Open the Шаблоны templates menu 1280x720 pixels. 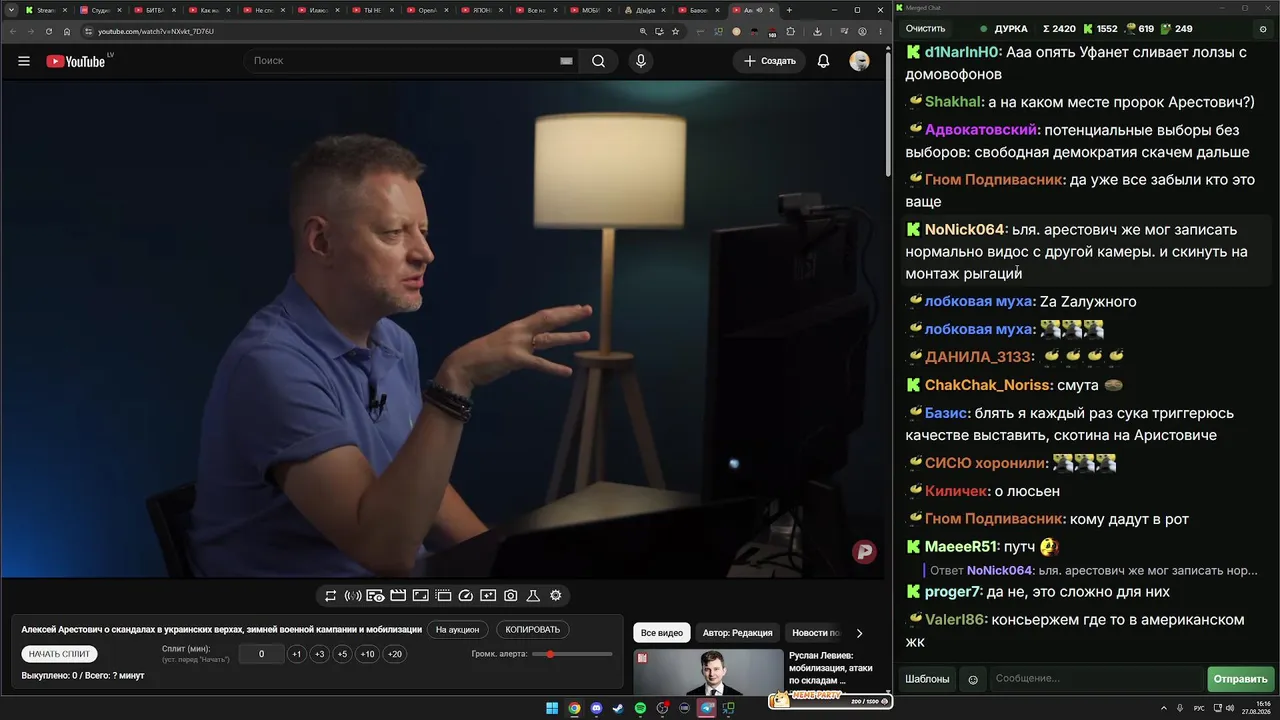[927, 680]
